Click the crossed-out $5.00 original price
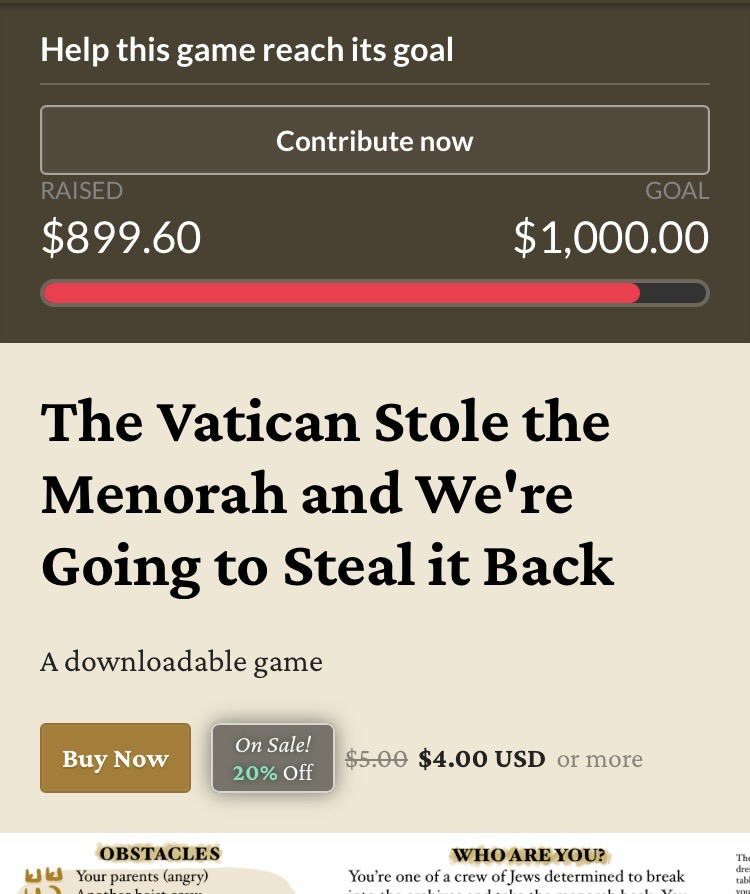 click(x=376, y=759)
